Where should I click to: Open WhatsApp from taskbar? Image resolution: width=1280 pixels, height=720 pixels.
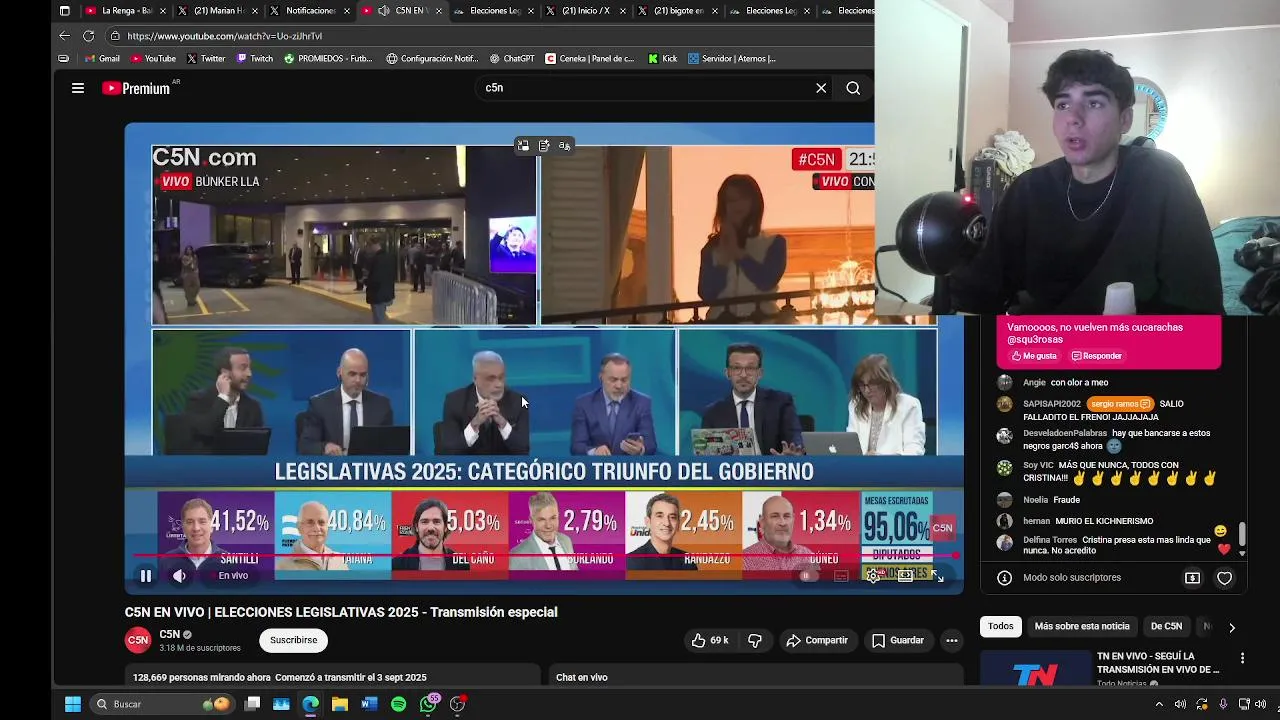pyautogui.click(x=428, y=704)
